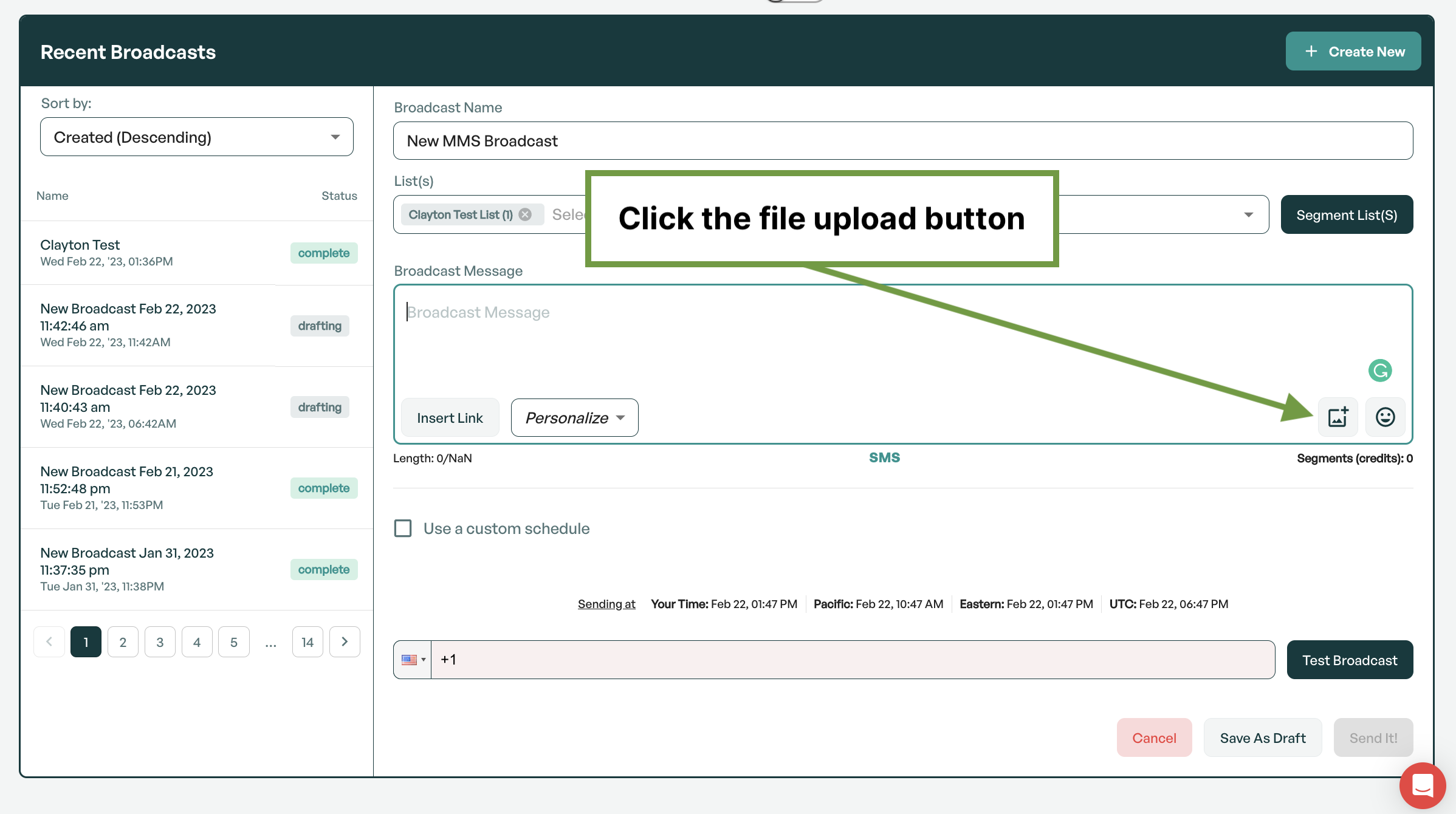Click the Save As Draft button

[1262, 738]
